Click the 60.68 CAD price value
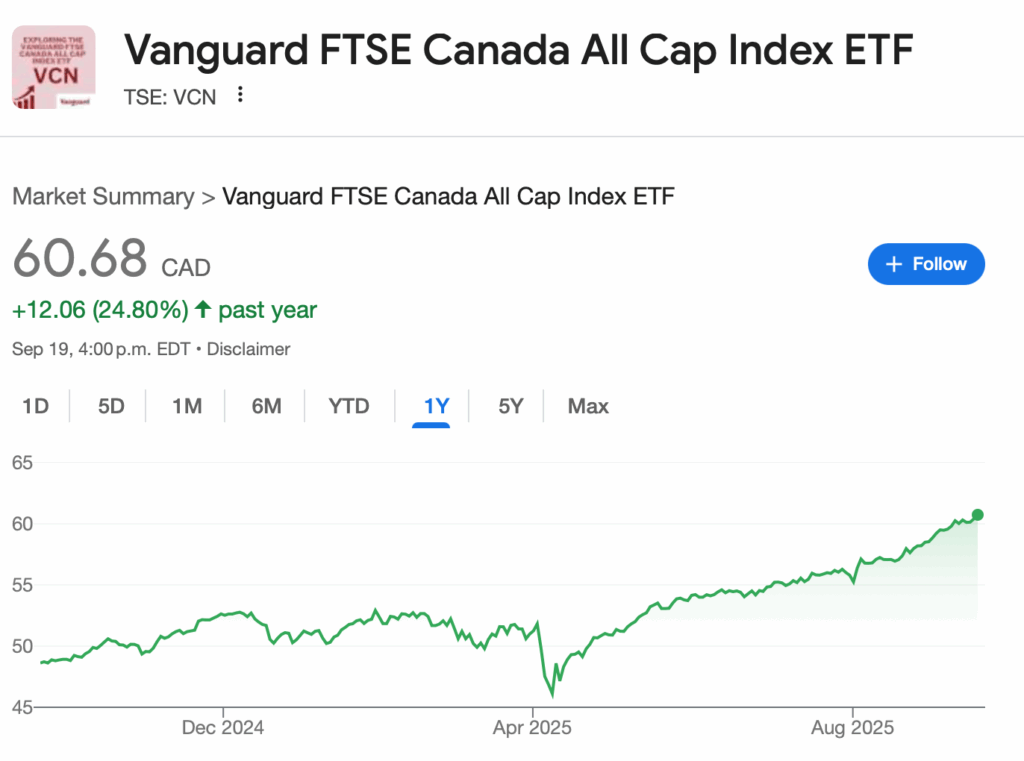The height and width of the screenshot is (761, 1024). pos(80,259)
